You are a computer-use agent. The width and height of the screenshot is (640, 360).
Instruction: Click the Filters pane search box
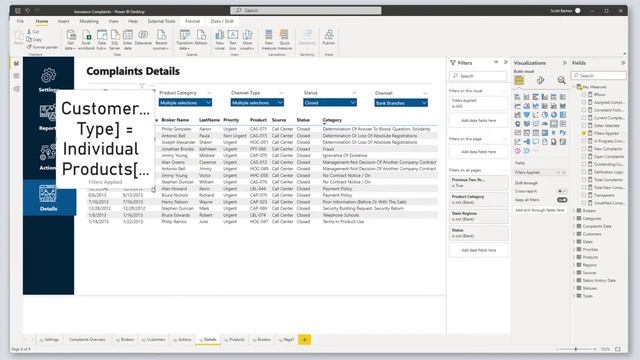coord(478,76)
